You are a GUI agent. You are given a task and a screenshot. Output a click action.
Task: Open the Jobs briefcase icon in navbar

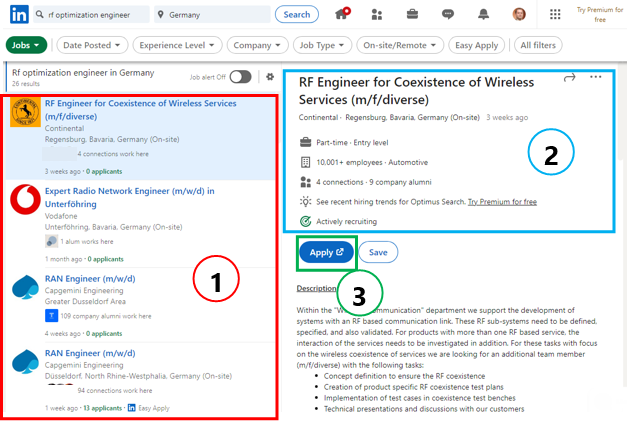[412, 14]
